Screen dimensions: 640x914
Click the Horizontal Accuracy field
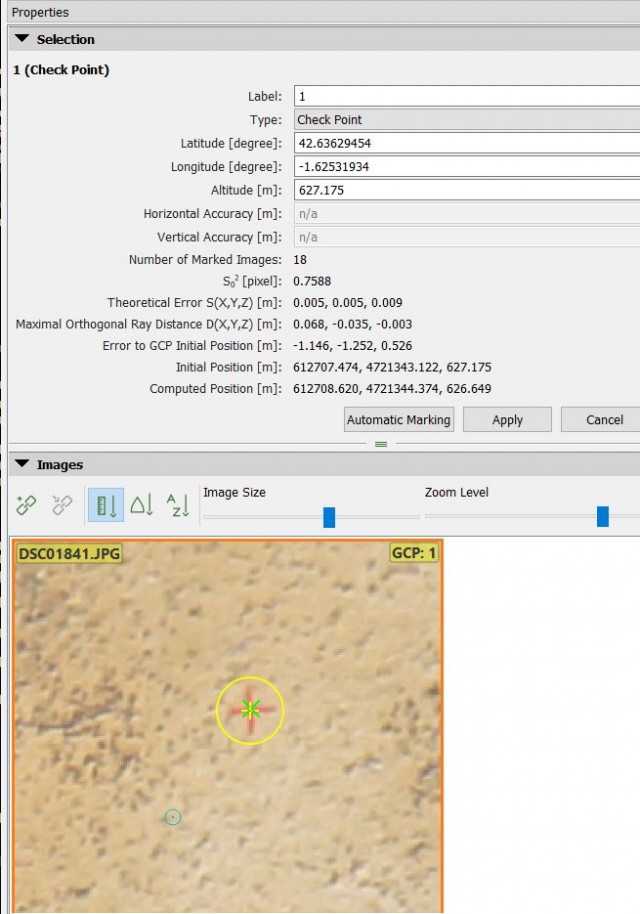(467, 213)
